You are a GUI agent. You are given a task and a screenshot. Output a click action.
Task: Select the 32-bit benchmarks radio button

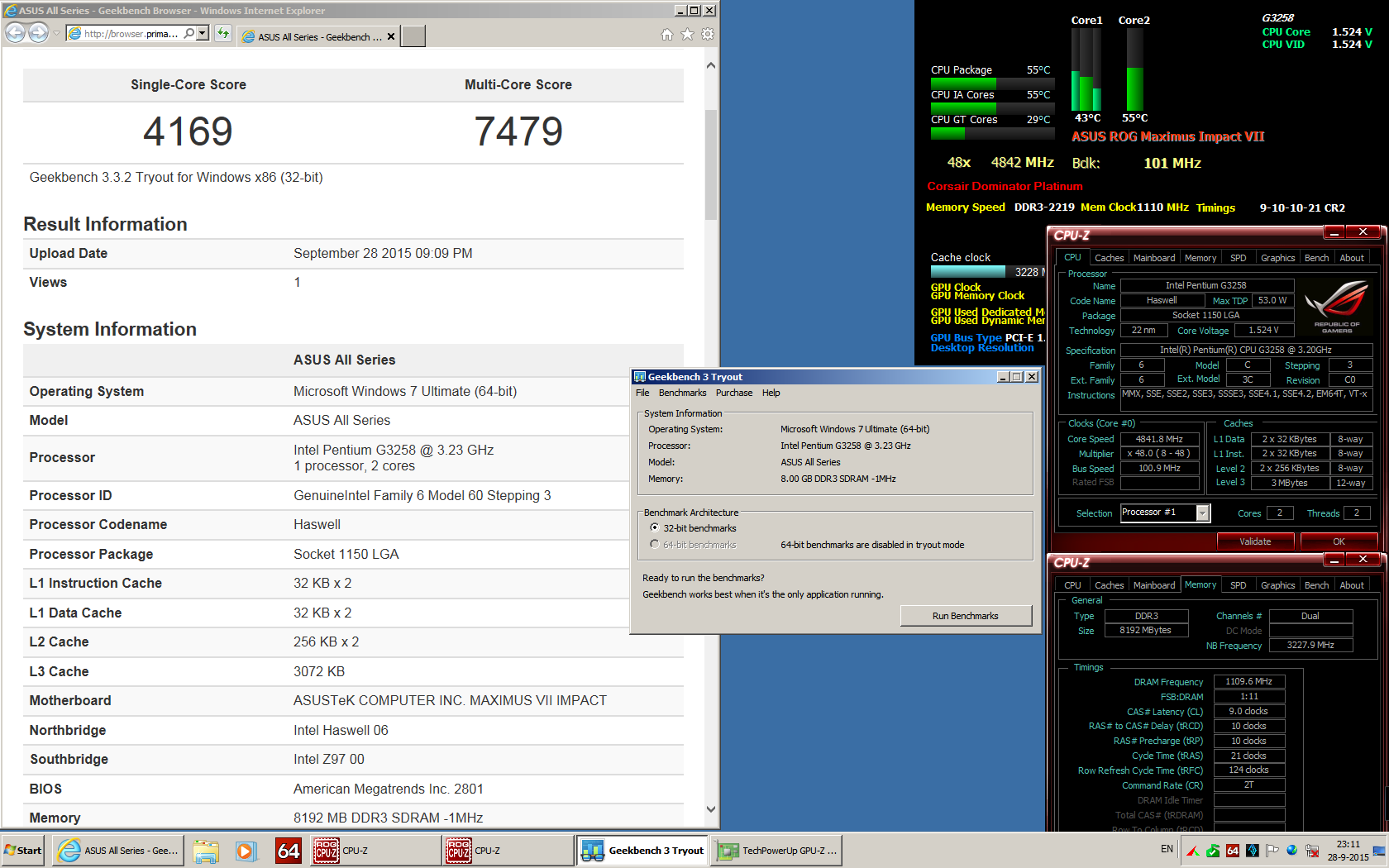pyautogui.click(x=655, y=528)
